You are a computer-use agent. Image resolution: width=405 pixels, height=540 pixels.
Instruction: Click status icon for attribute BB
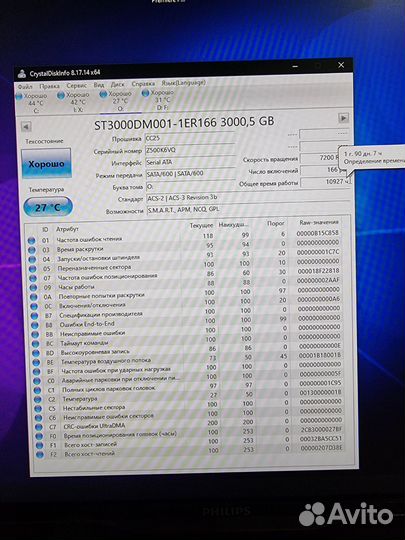point(35,334)
